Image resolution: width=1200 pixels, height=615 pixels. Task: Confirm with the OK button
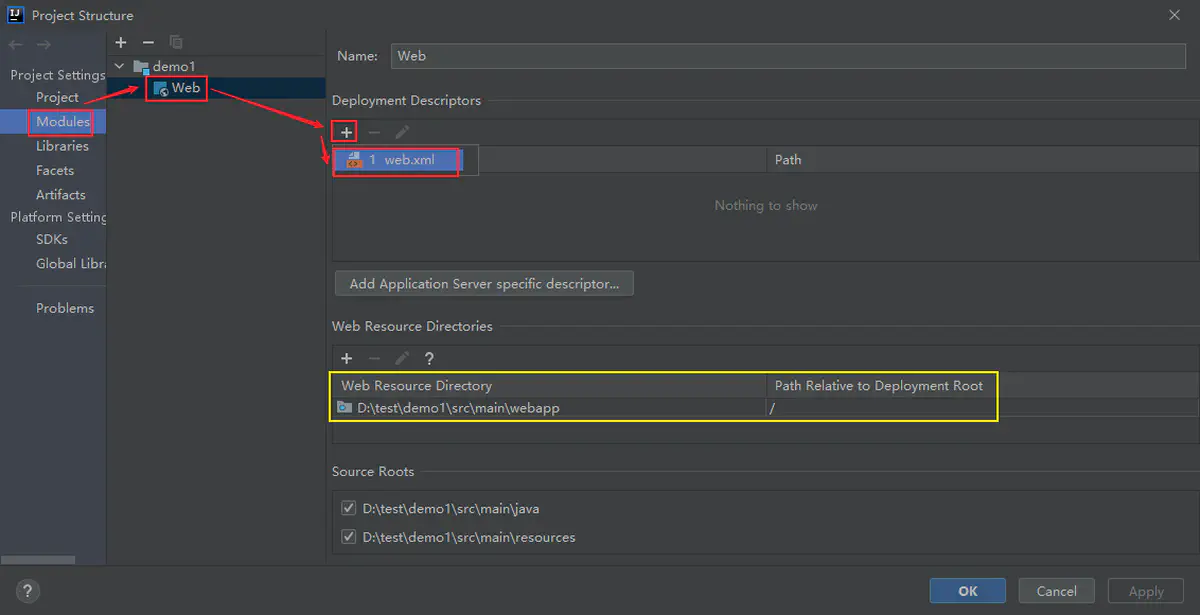pos(967,591)
